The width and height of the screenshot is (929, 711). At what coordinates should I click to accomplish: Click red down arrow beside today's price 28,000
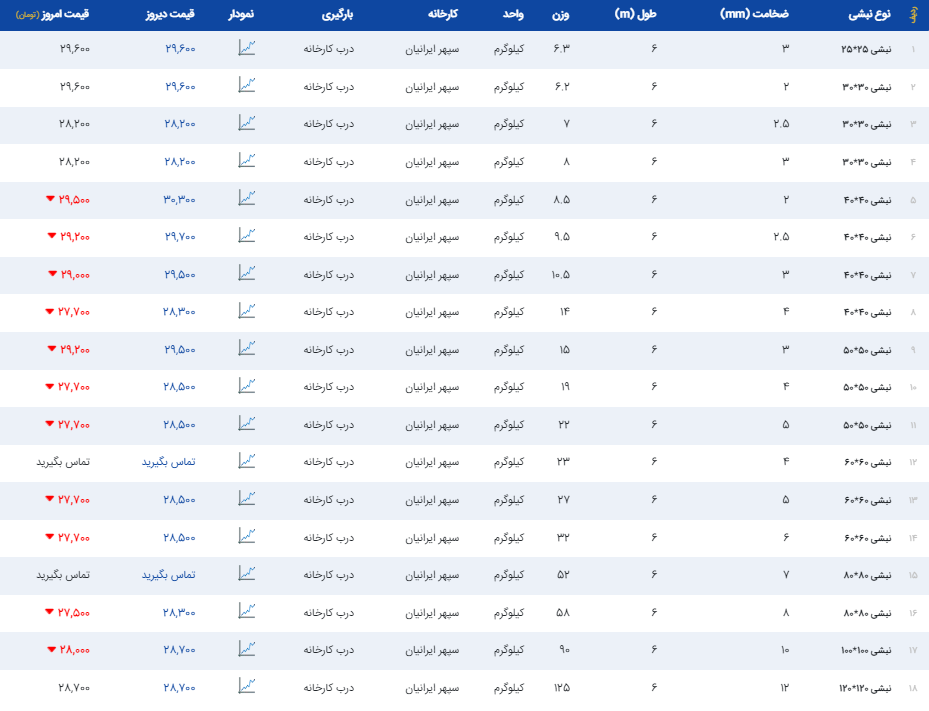pyautogui.click(x=50, y=649)
